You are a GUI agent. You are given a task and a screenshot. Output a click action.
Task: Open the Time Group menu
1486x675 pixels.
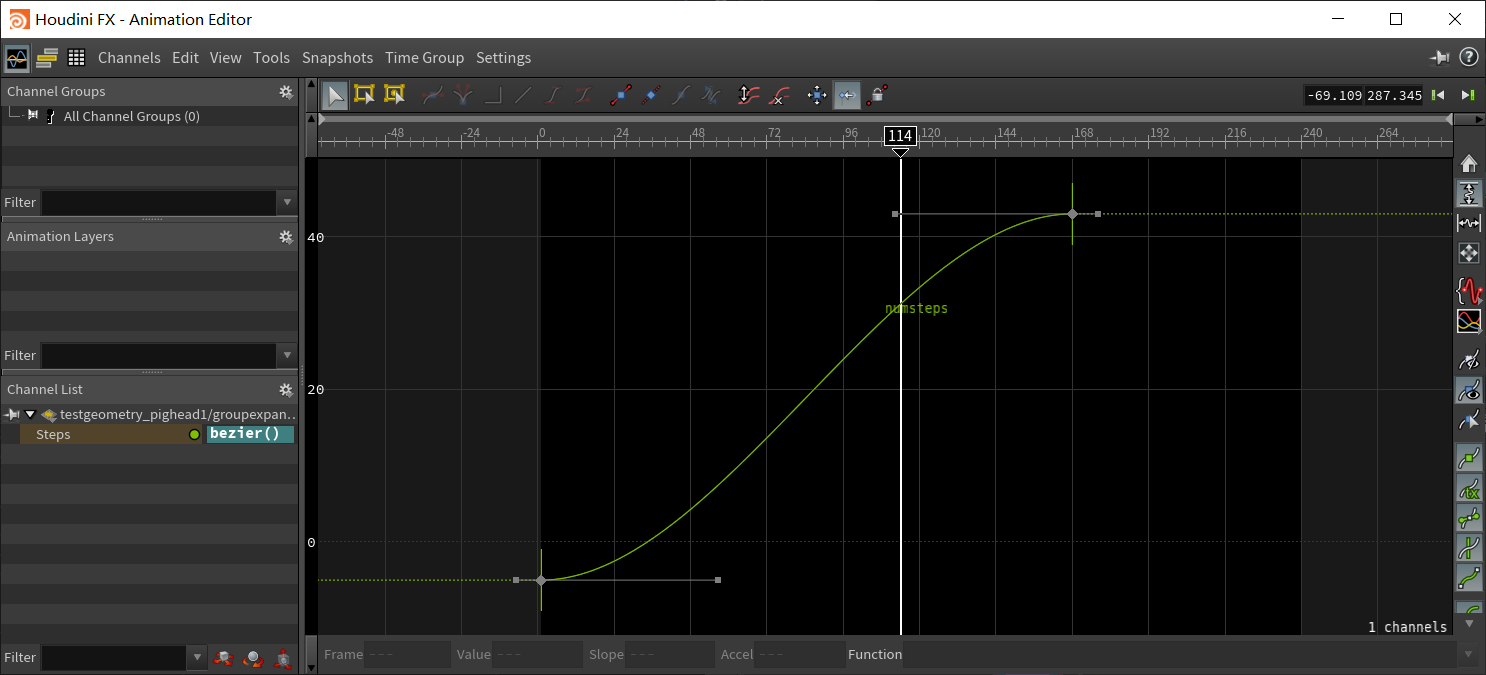pyautogui.click(x=424, y=58)
